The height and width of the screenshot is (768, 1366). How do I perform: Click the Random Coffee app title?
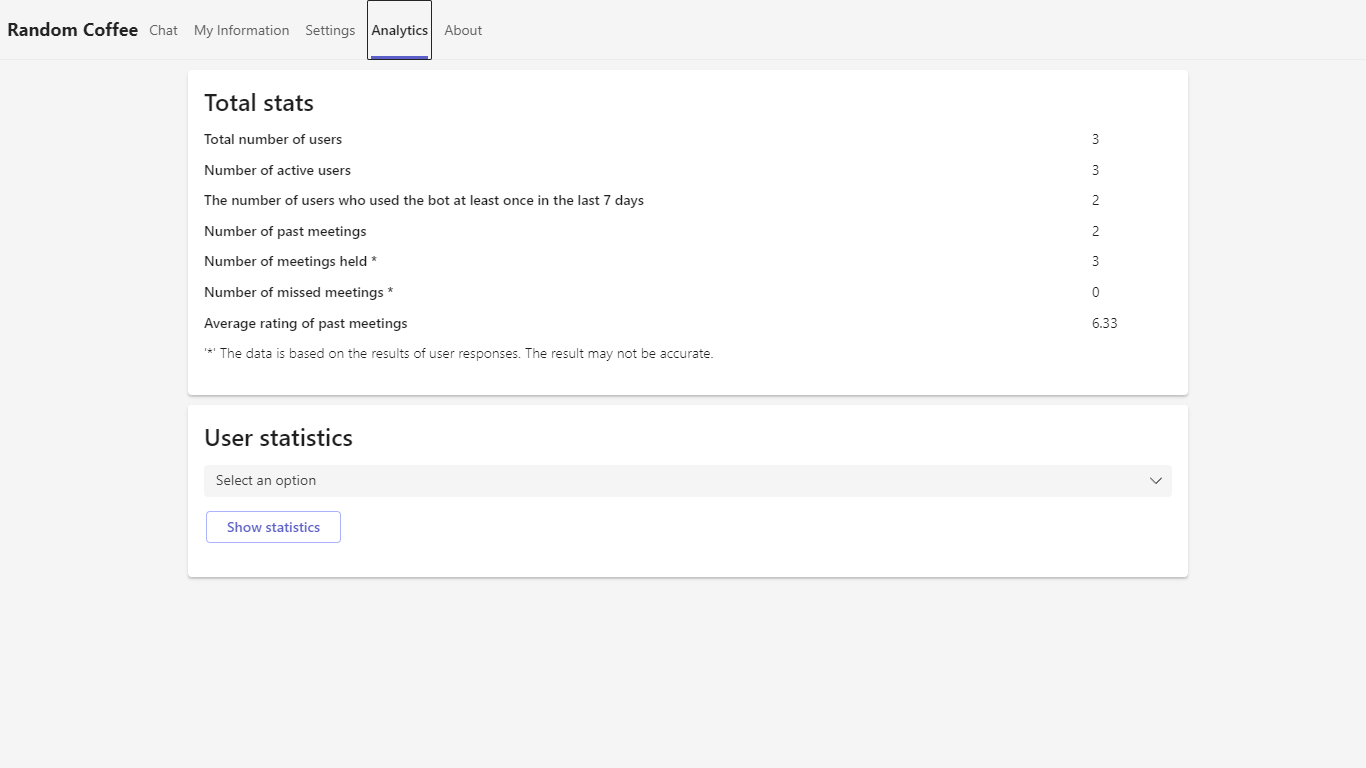click(x=72, y=30)
